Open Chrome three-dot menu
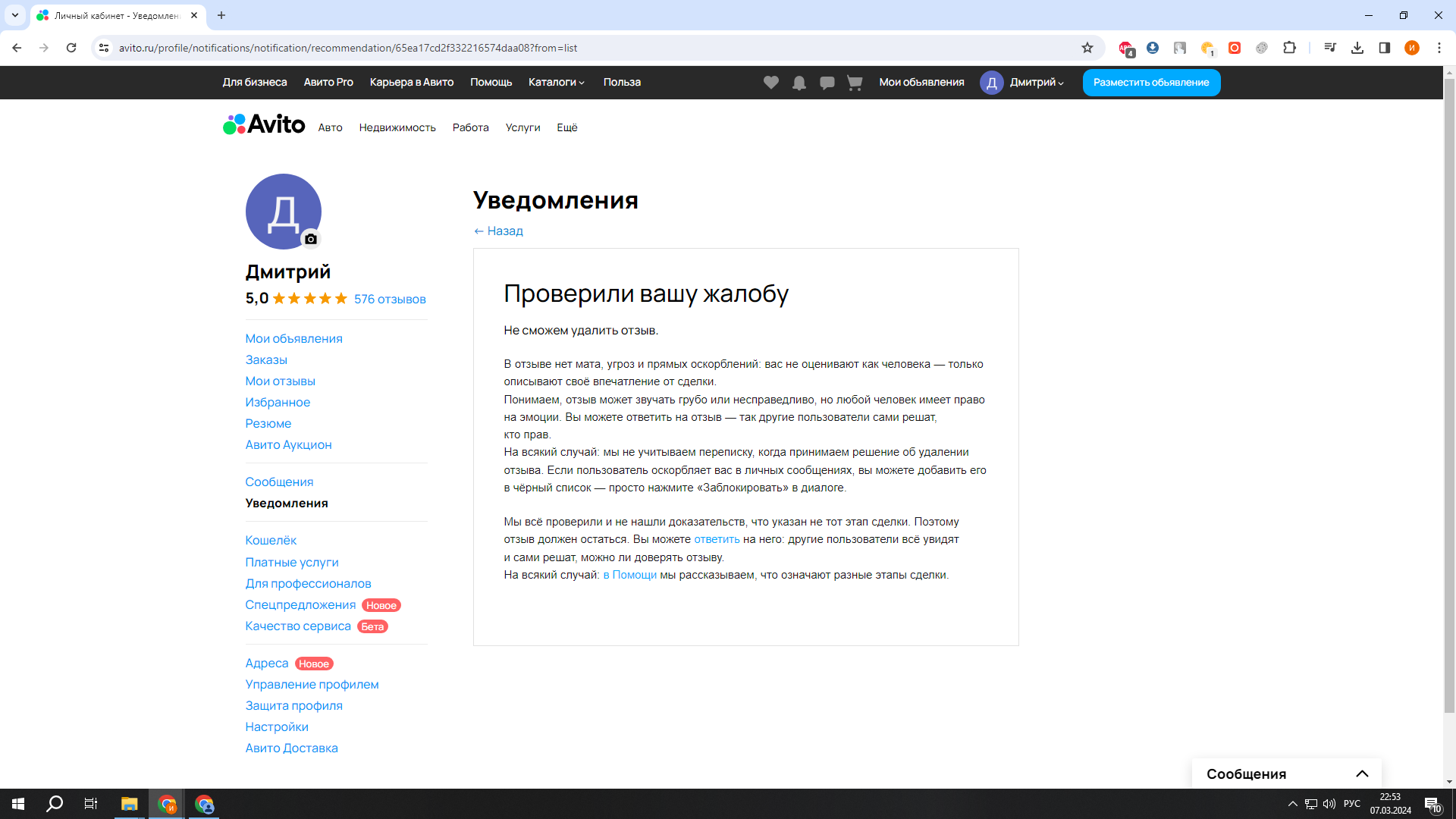The image size is (1456, 819). click(x=1439, y=48)
